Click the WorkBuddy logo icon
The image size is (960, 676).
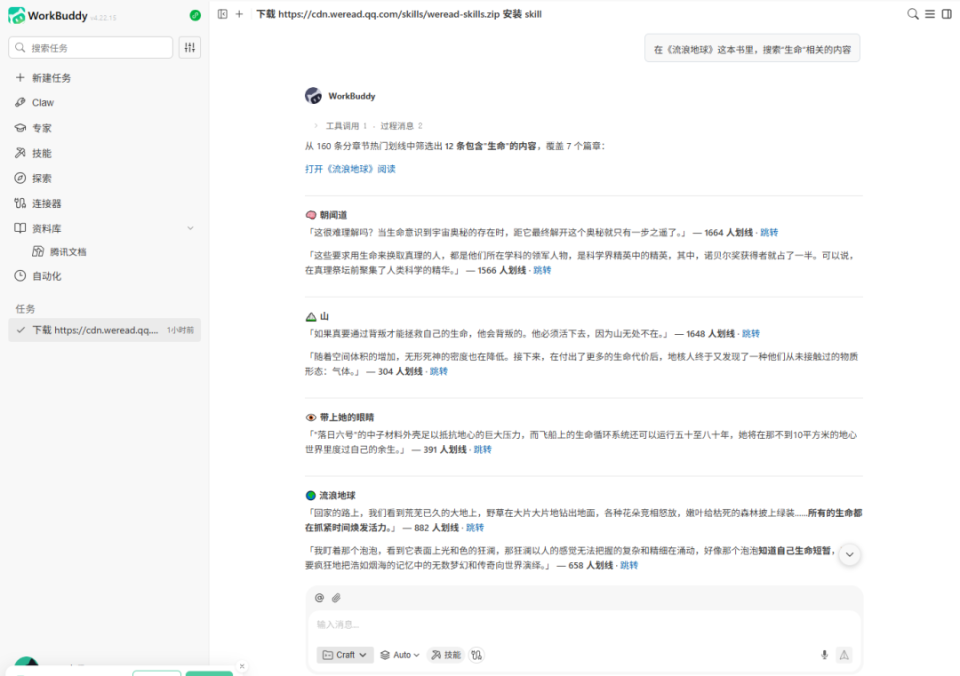point(17,15)
